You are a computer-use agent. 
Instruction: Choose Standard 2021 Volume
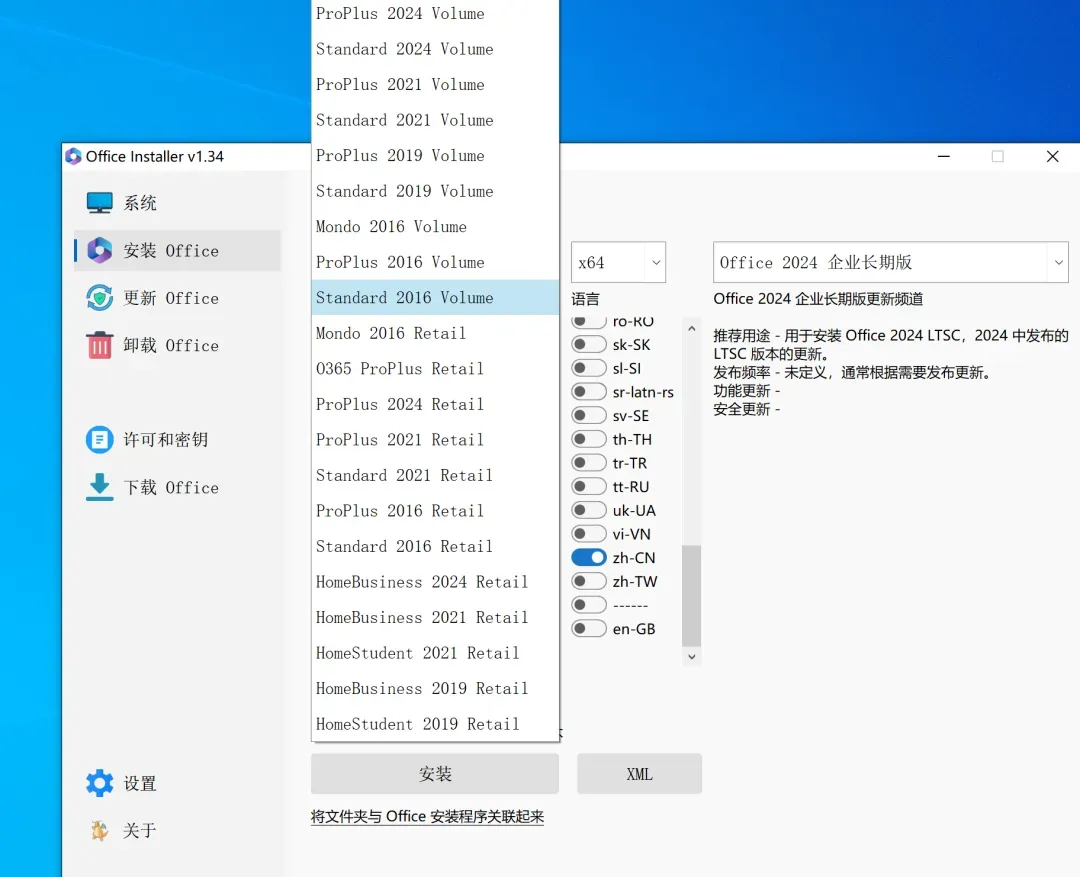435,120
